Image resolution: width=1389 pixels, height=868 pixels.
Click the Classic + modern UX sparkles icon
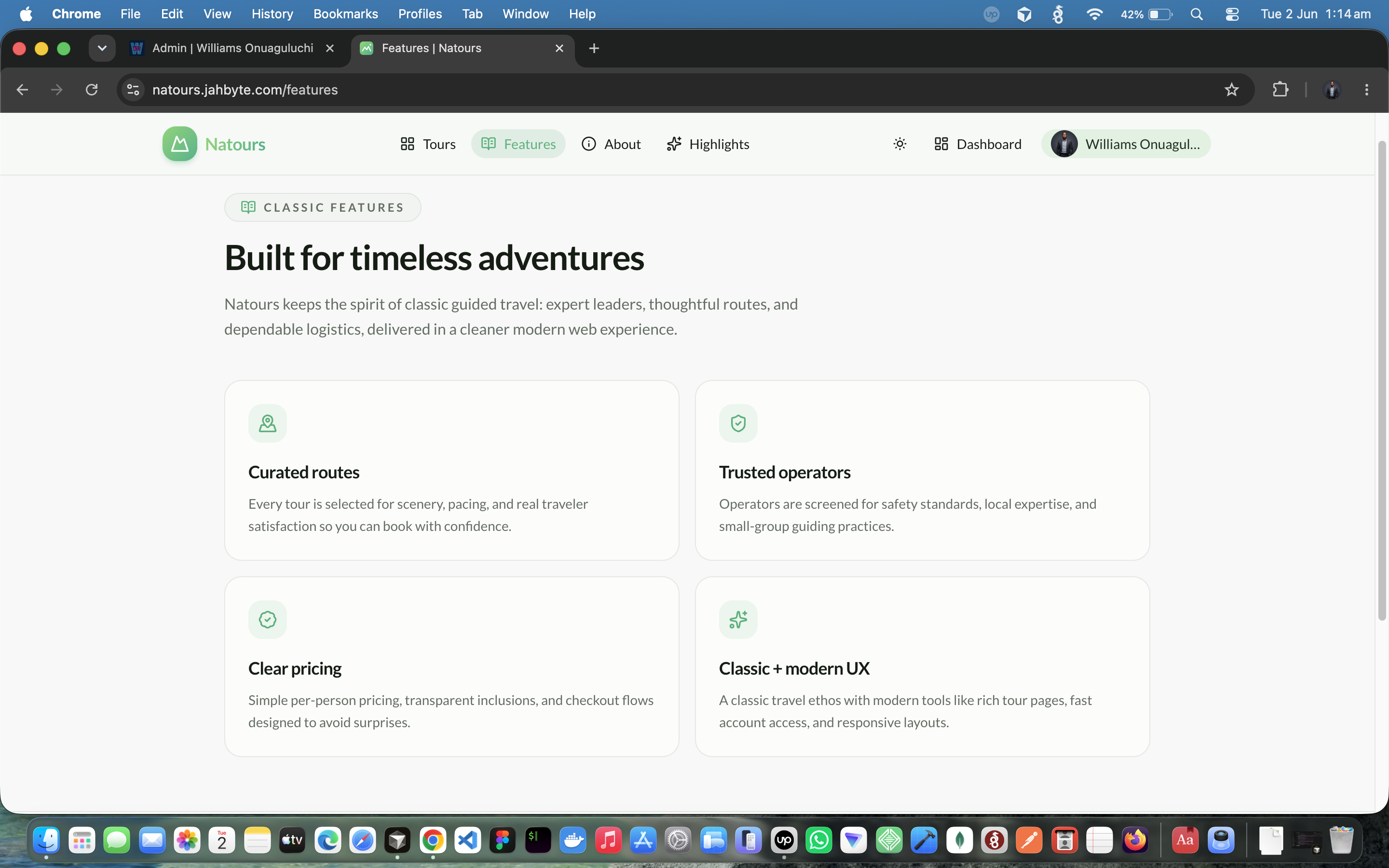click(738, 620)
